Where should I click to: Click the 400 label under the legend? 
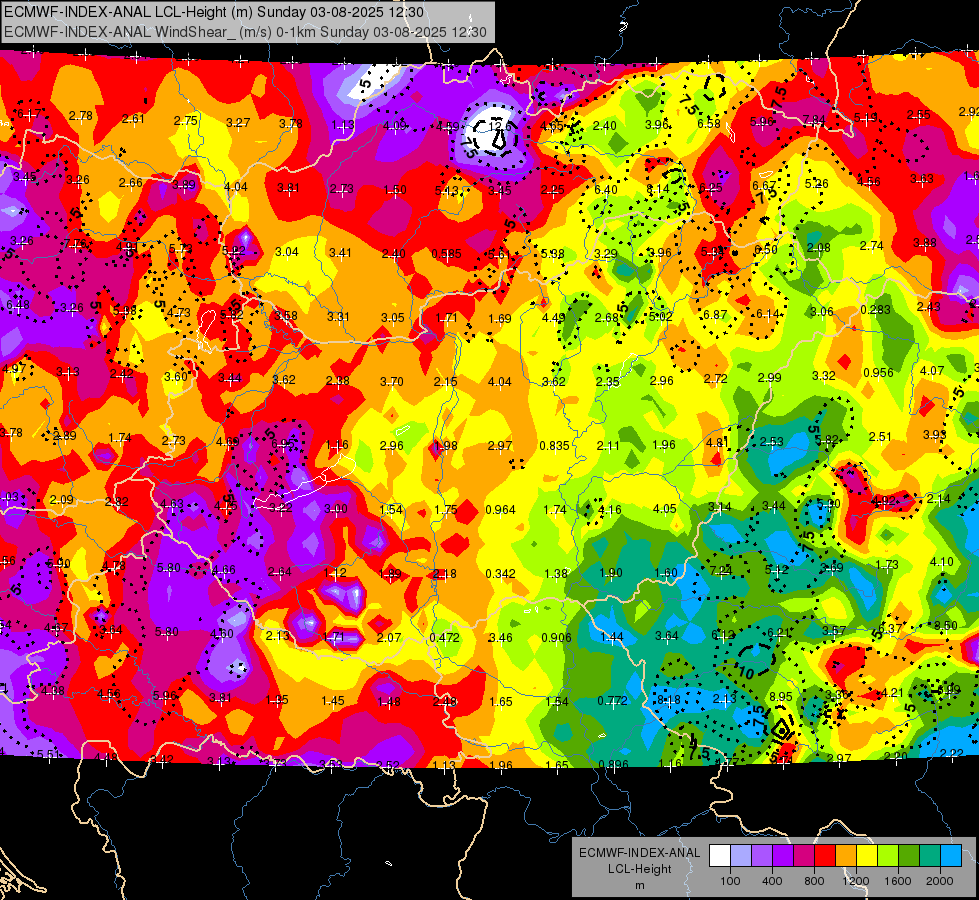pos(772,881)
